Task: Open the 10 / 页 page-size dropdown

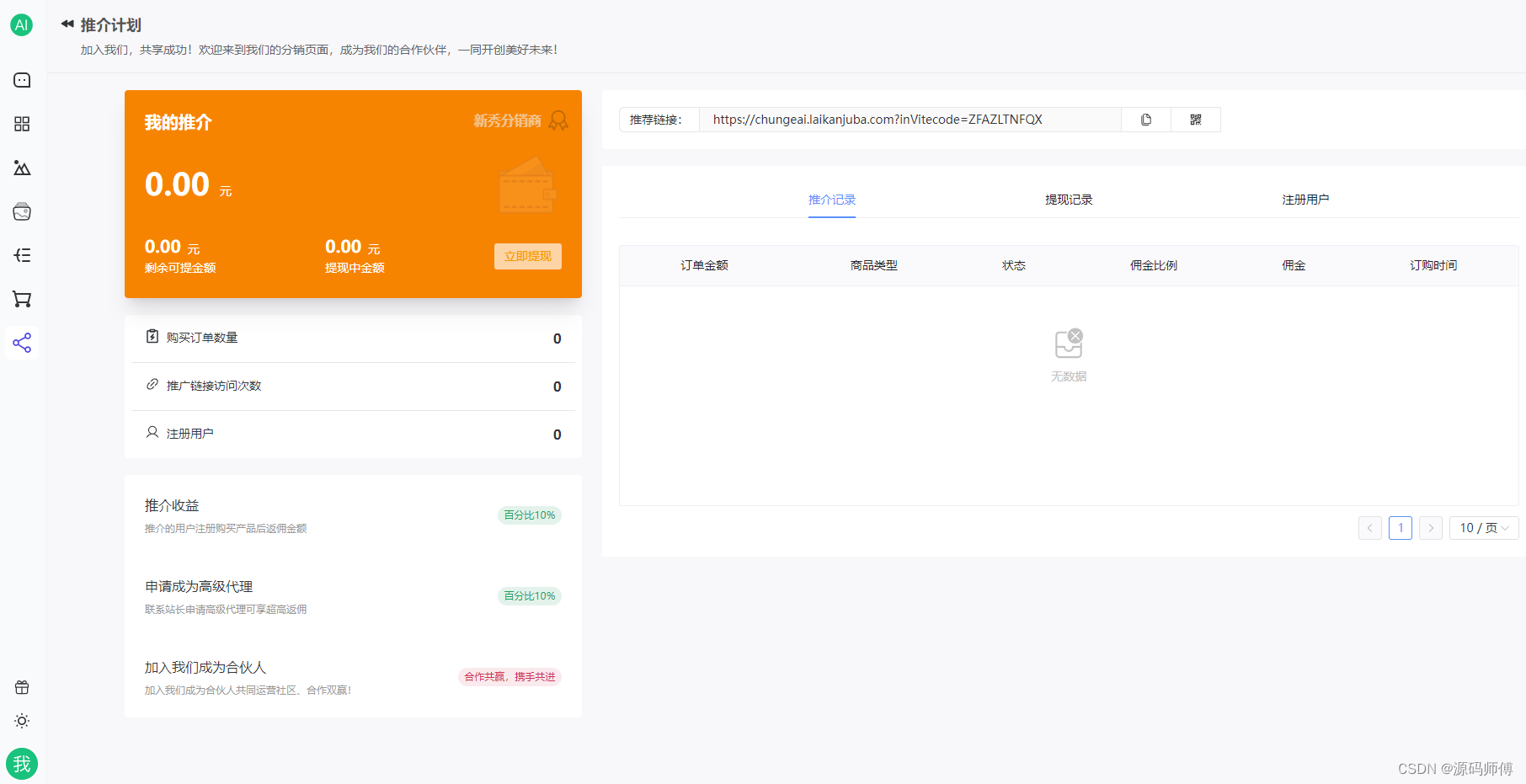Action: coord(1484,528)
